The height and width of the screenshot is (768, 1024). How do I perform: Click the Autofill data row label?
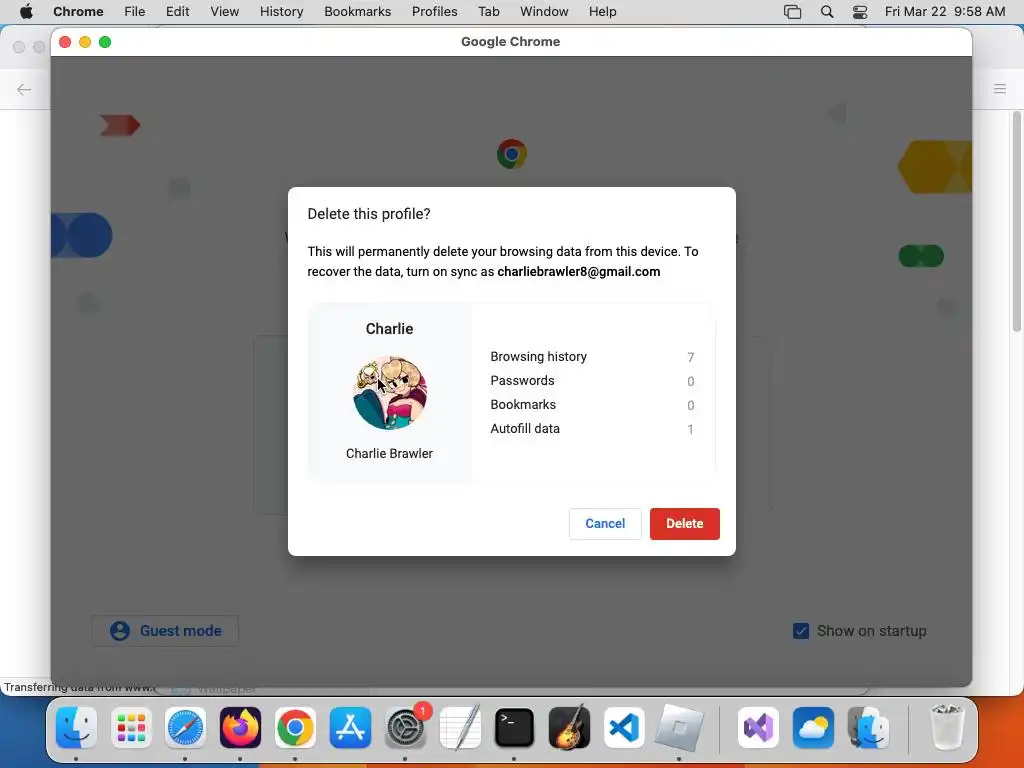[525, 429]
